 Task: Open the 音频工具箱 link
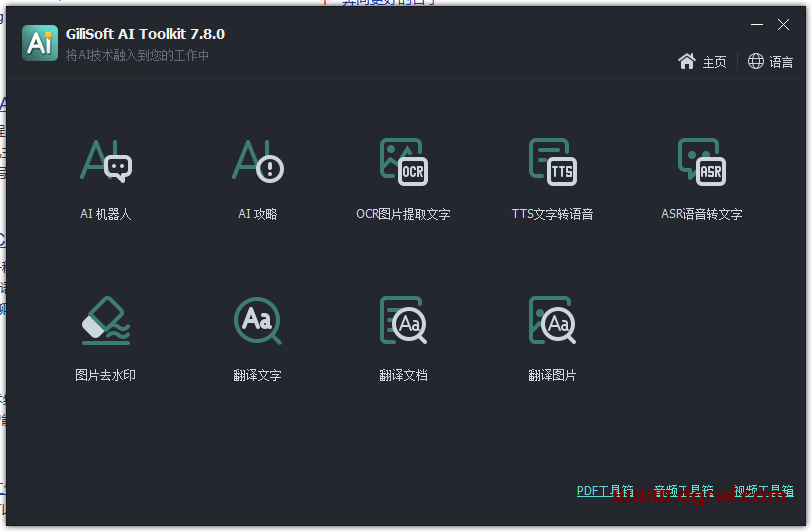pyautogui.click(x=684, y=491)
